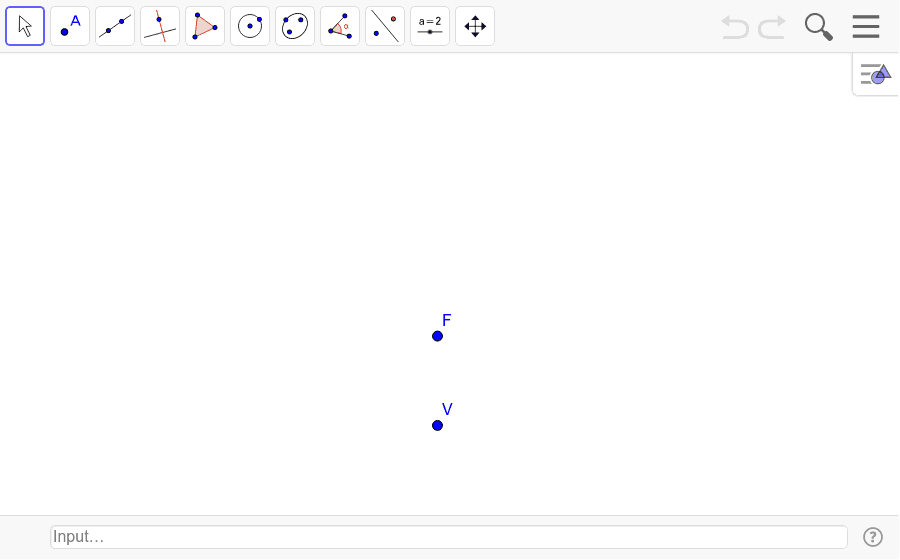Select Circle with Center through Point tool

point(250,26)
